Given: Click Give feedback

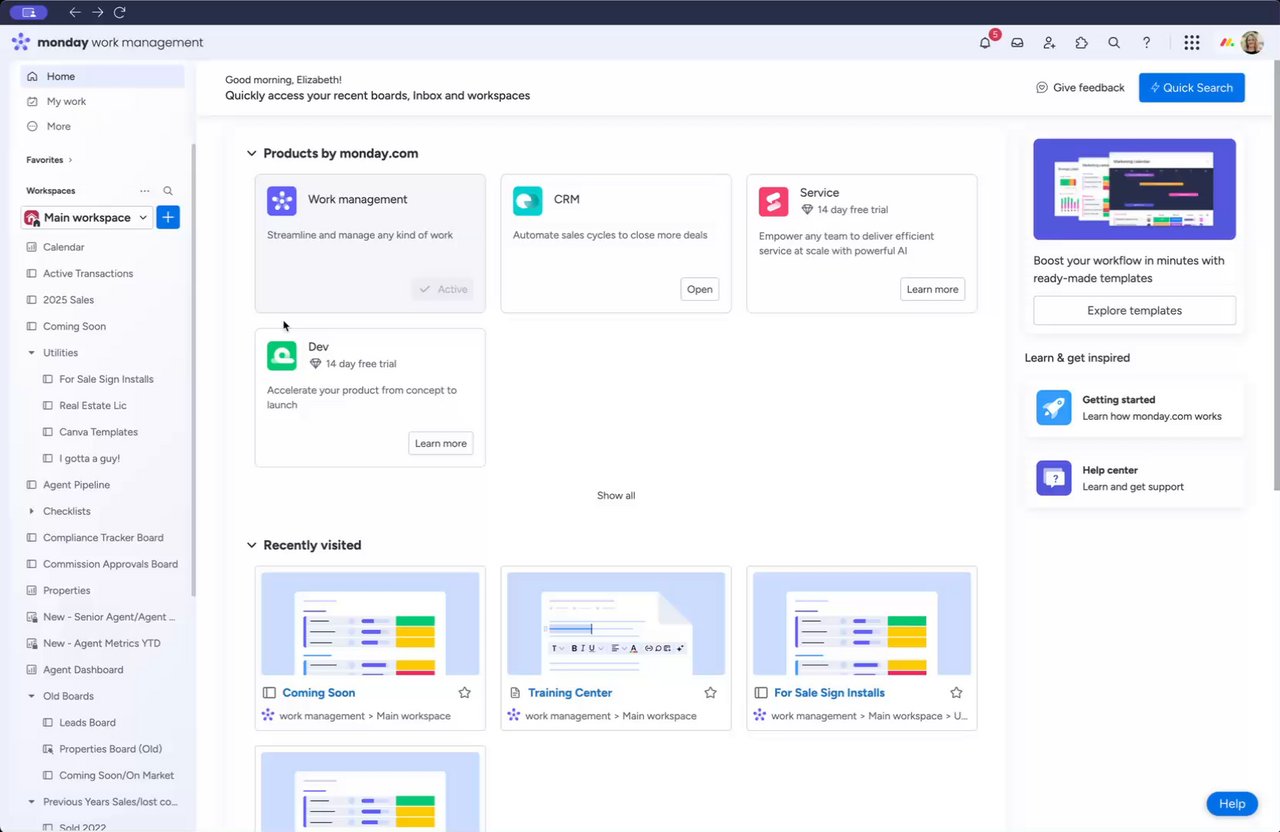Looking at the screenshot, I should pyautogui.click(x=1080, y=88).
